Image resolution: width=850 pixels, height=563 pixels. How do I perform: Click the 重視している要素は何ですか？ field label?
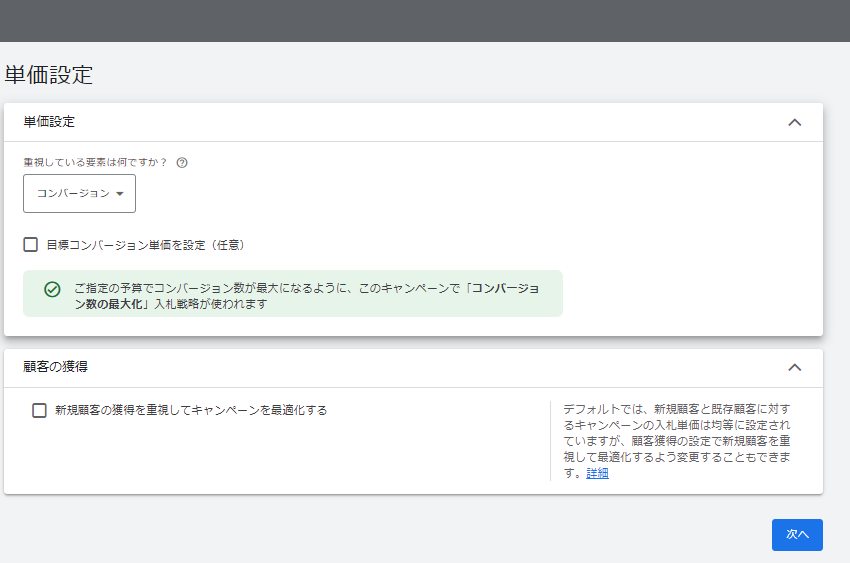95,163
